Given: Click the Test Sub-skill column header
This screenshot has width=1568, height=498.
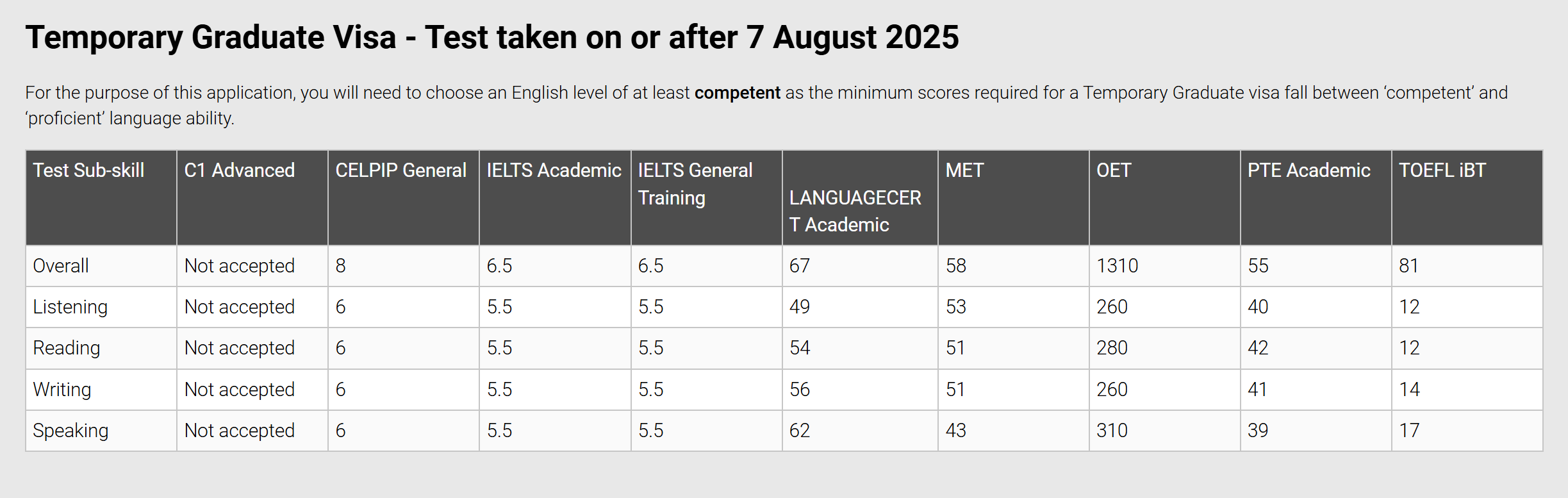Looking at the screenshot, I should (88, 170).
